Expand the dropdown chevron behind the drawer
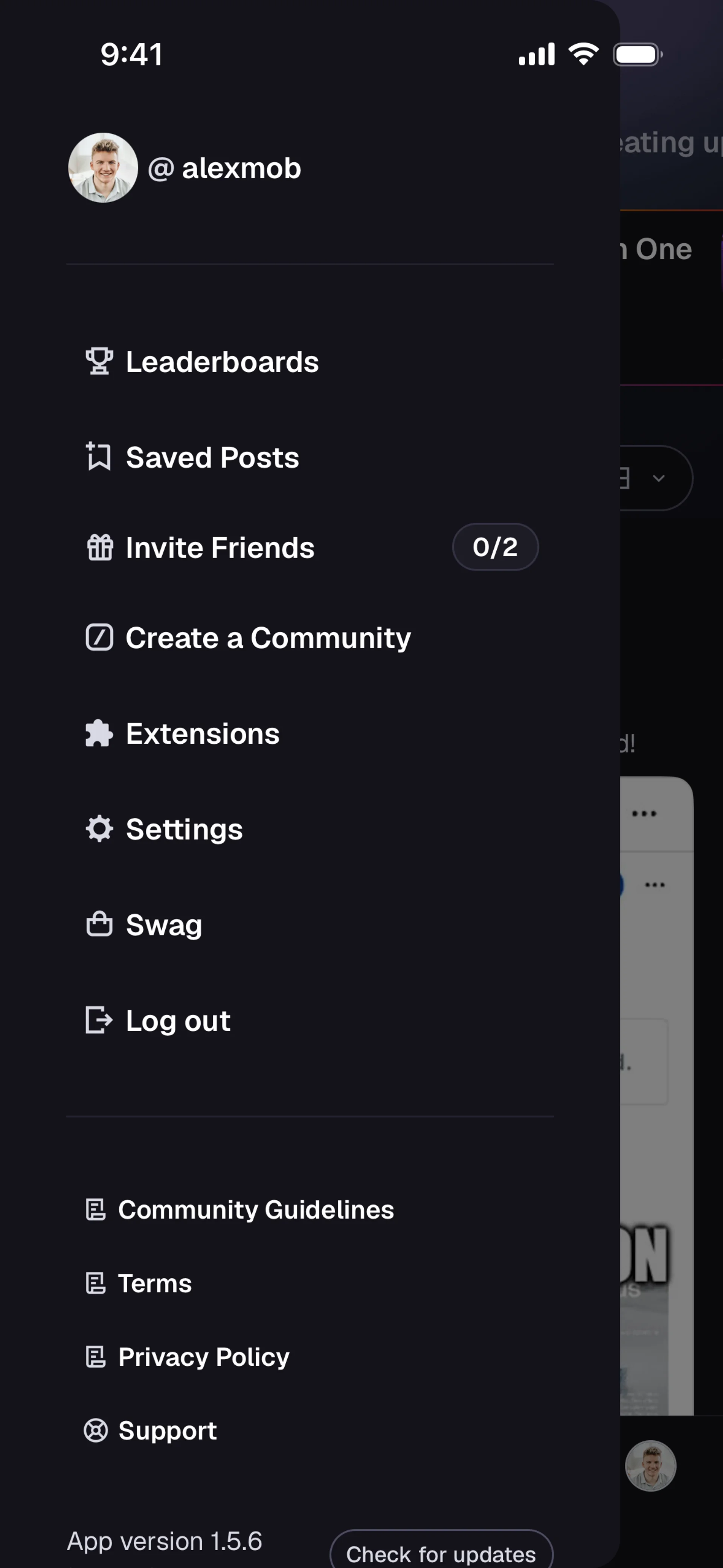723x1568 pixels. click(x=658, y=478)
